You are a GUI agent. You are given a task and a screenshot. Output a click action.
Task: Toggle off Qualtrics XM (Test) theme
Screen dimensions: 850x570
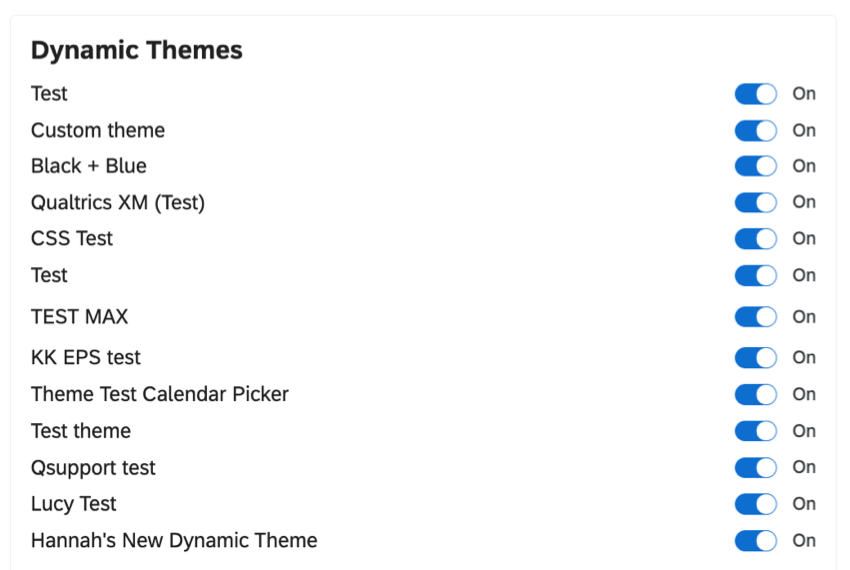point(756,202)
